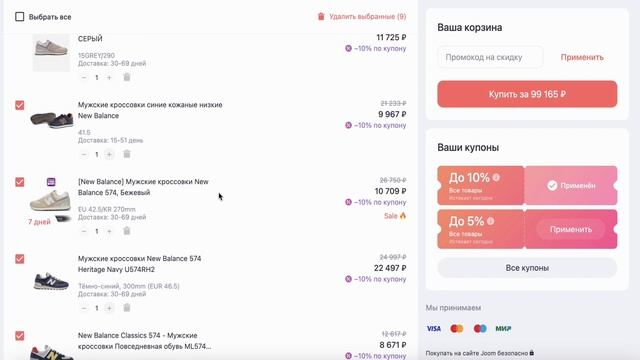640x360 pixels.
Task: Apply the 'До 5%' coupon
Action: pos(571,229)
